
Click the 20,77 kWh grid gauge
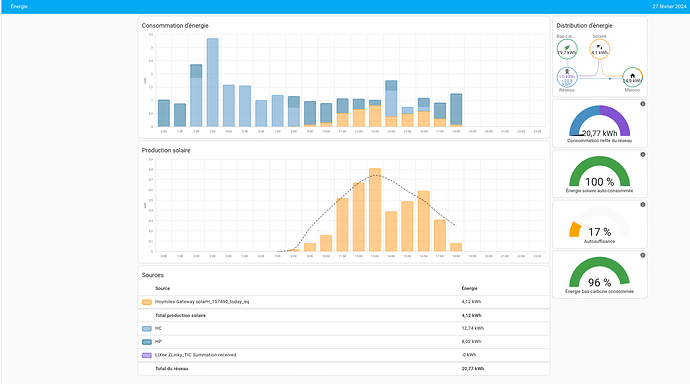tap(599, 124)
